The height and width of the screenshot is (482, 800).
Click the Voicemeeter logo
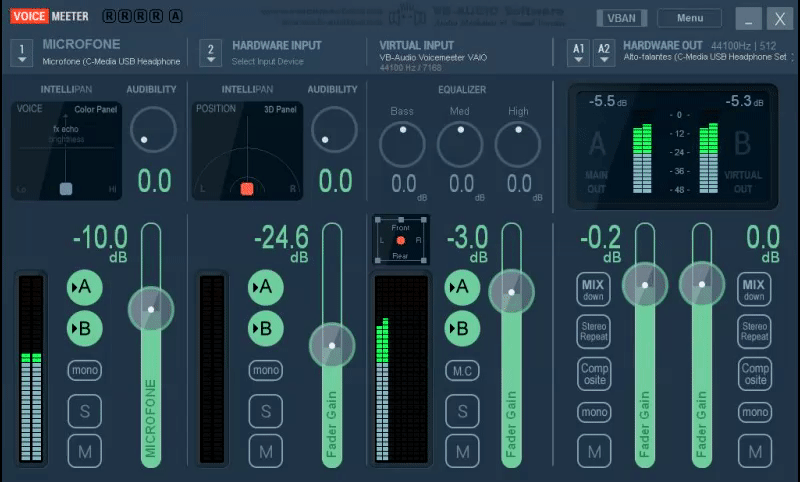[49, 16]
